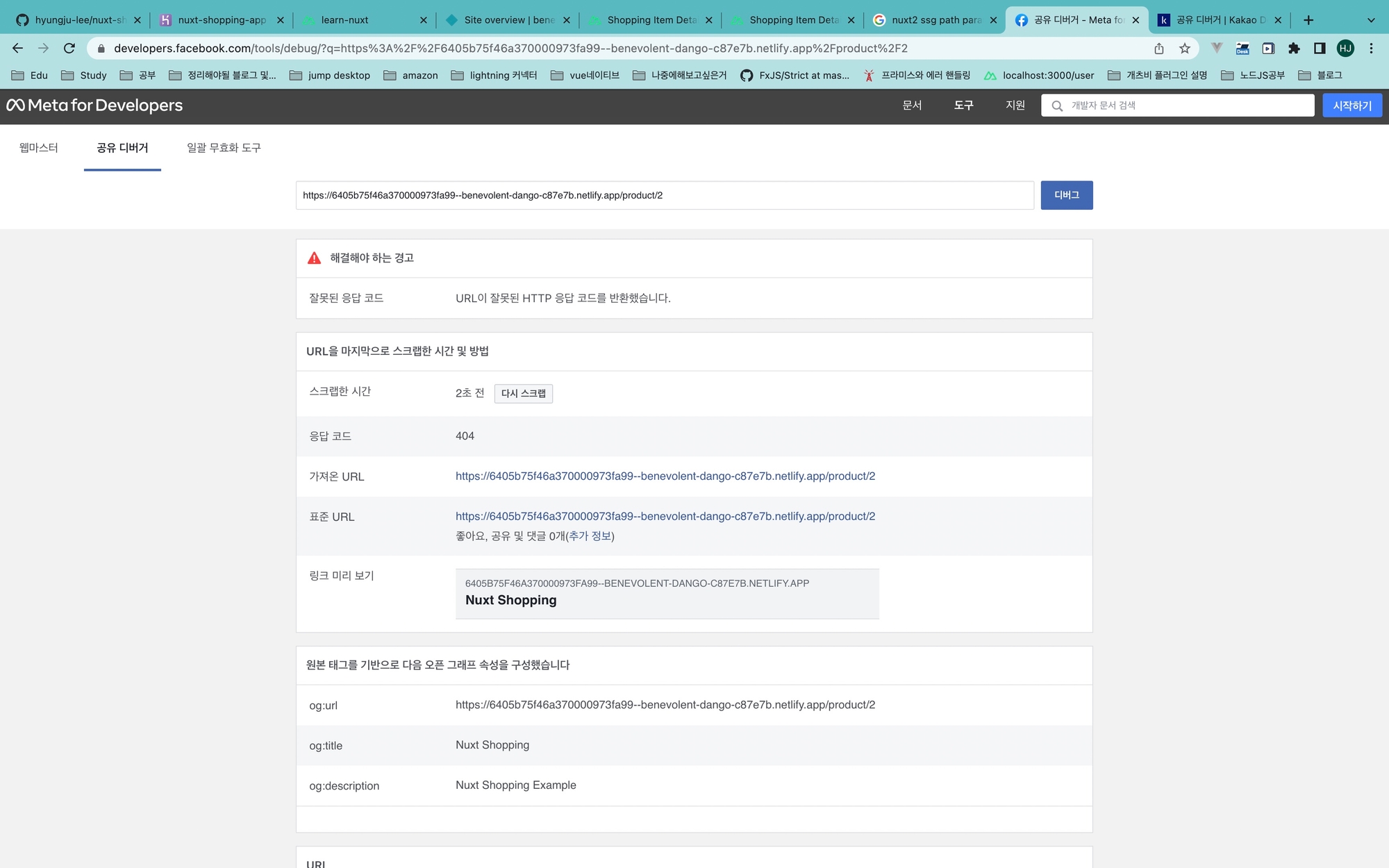Viewport: 1389px width, 868px height.
Task: Open the Extensions puzzle icon
Action: 1294,48
